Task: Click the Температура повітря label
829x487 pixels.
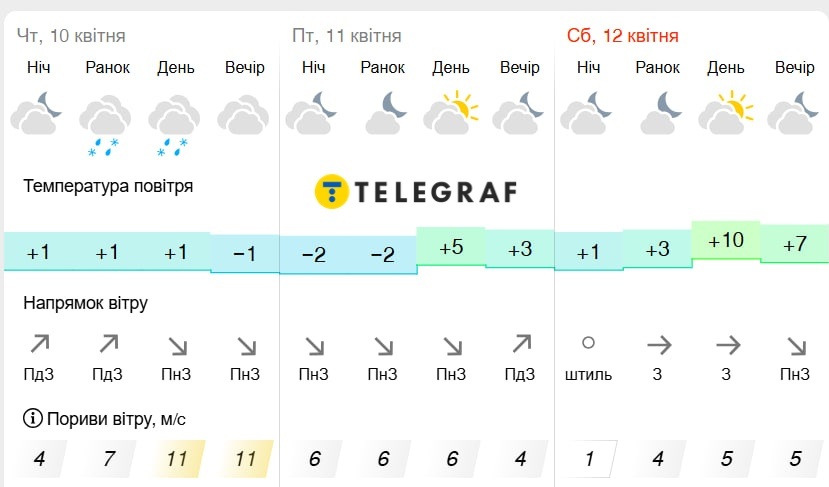Action: click(x=108, y=186)
